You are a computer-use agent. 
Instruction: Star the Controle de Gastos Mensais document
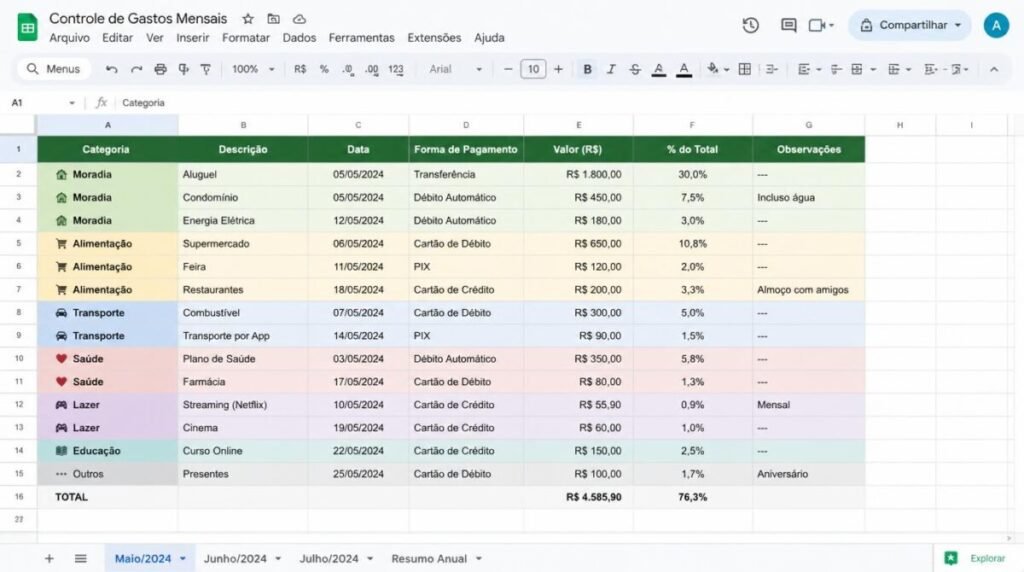[248, 19]
